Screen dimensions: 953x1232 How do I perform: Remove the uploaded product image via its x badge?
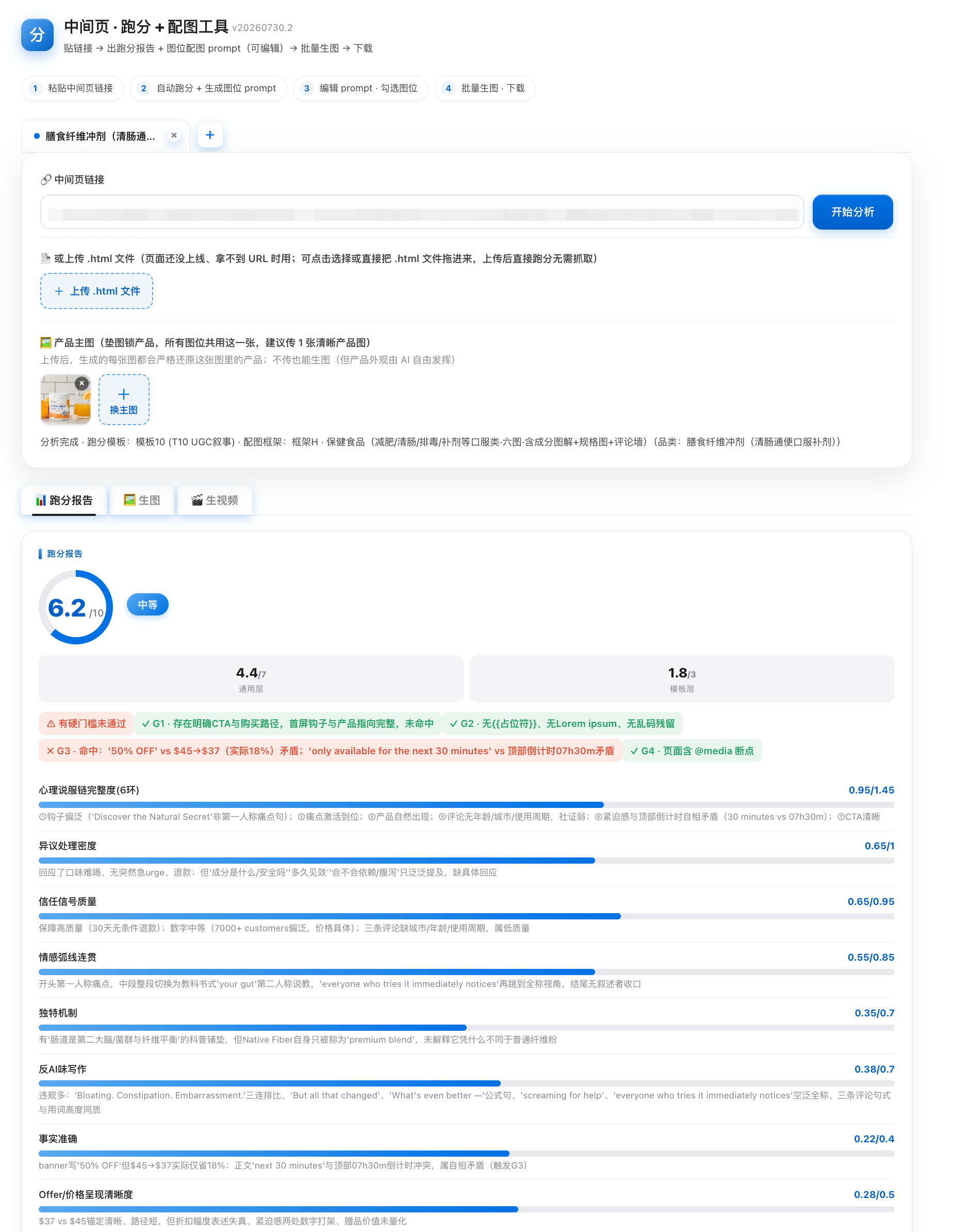tap(82, 383)
